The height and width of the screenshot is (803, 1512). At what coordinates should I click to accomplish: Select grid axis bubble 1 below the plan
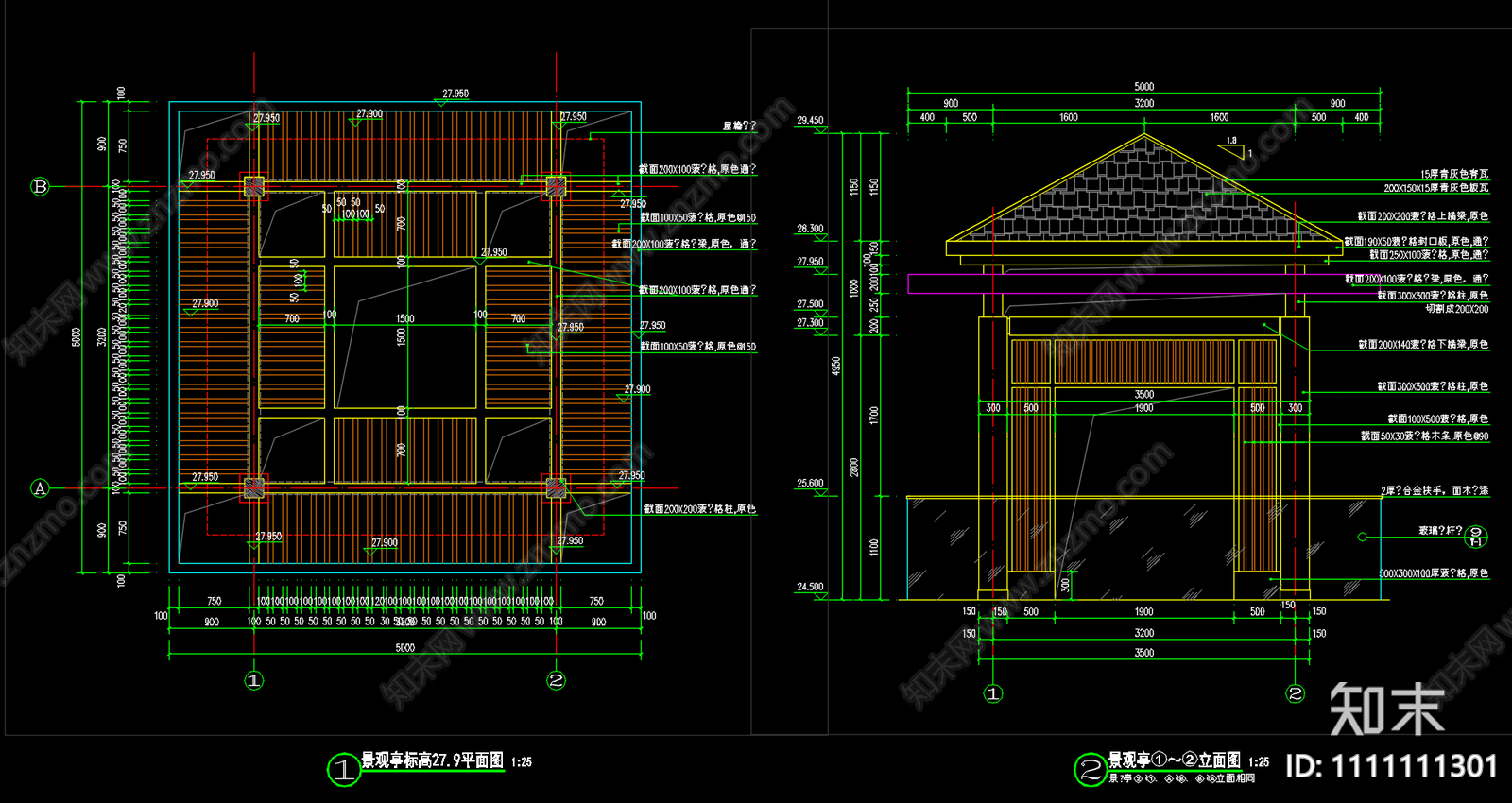click(x=254, y=680)
